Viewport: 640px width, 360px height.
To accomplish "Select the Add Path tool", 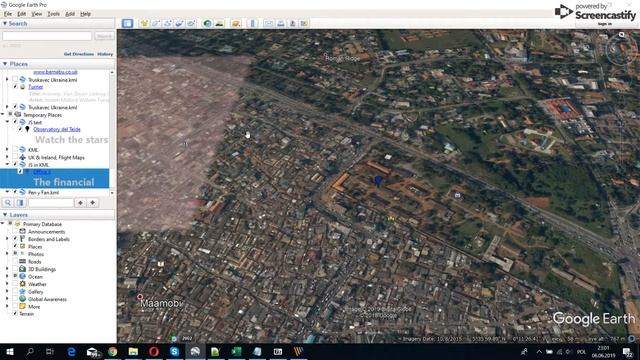I will (x=167, y=23).
